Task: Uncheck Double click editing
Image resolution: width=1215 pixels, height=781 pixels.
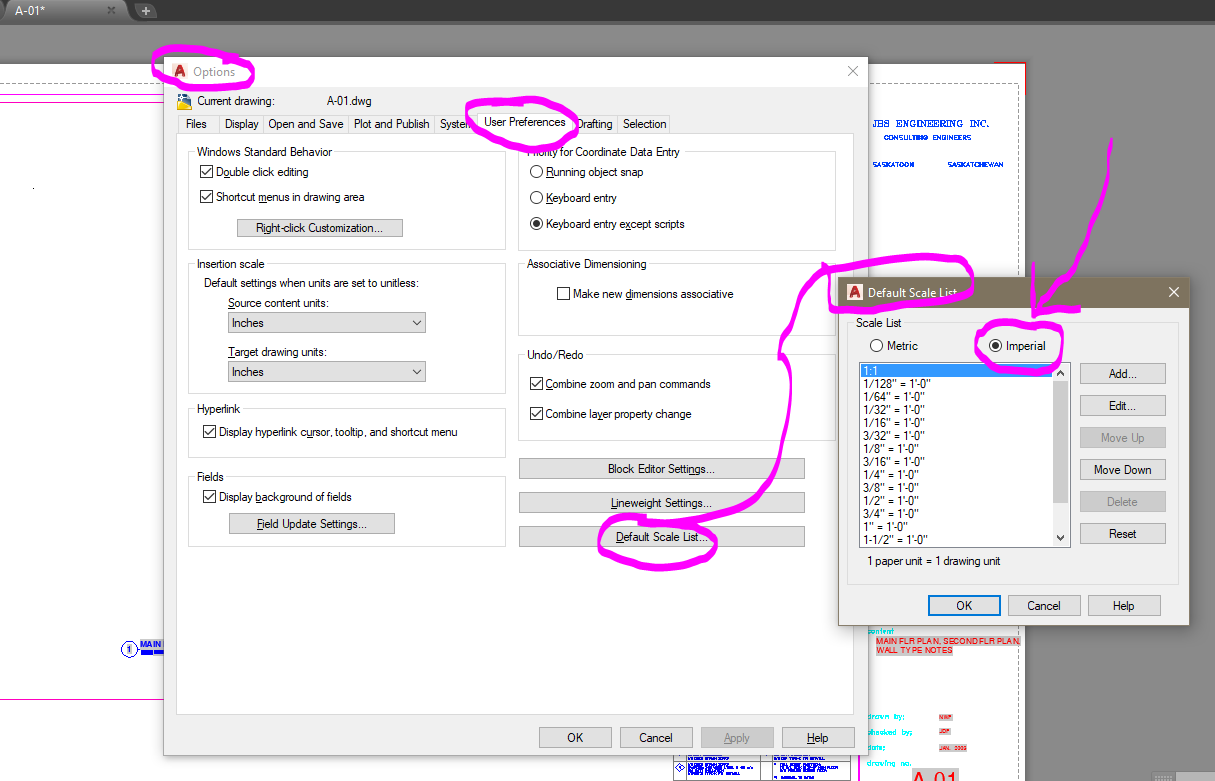Action: click(x=207, y=172)
